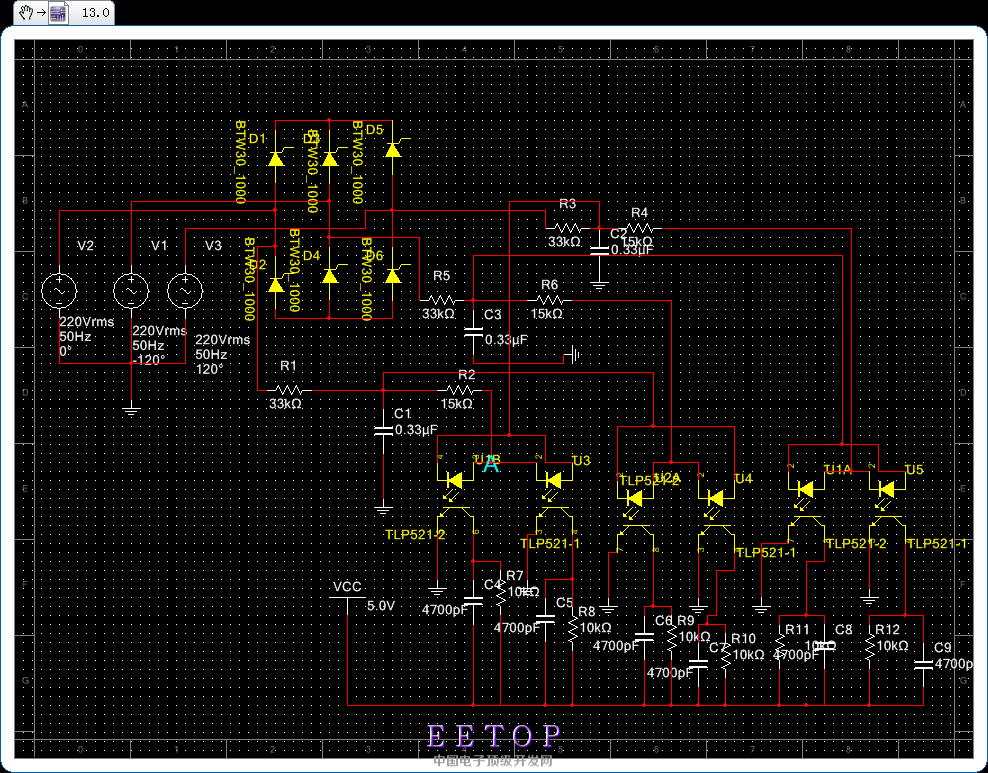Image resolution: width=988 pixels, height=773 pixels.
Task: Click the R1 designator label
Action: point(288,366)
